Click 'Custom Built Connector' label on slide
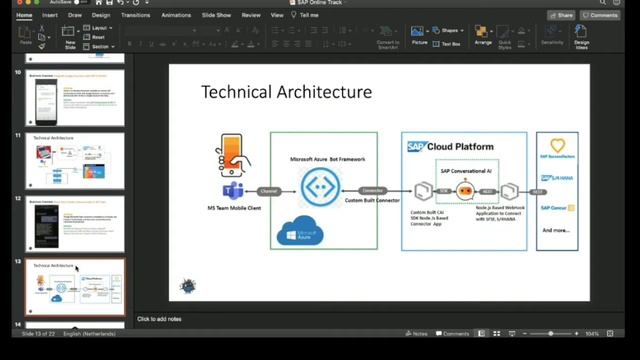 (372, 200)
